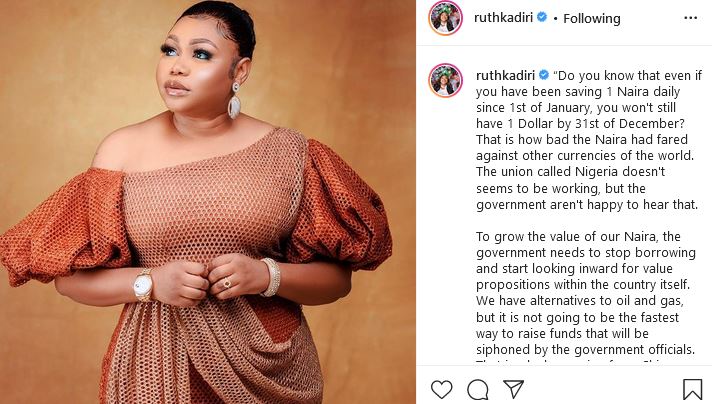This screenshot has height=404, width=712.
Task: Open the bold ruthkadiri username in the caption
Action: click(x=505, y=75)
